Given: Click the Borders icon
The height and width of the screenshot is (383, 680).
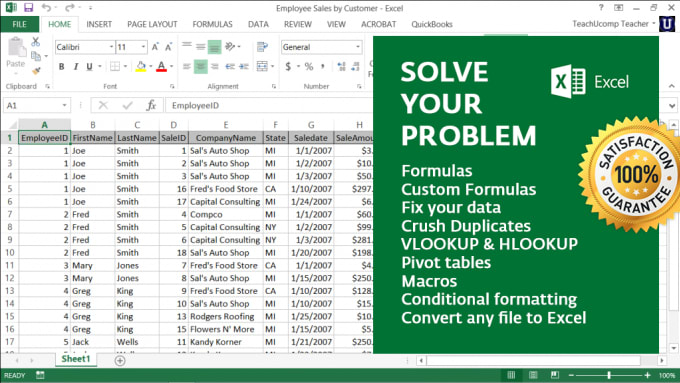Looking at the screenshot, I should tap(115, 66).
